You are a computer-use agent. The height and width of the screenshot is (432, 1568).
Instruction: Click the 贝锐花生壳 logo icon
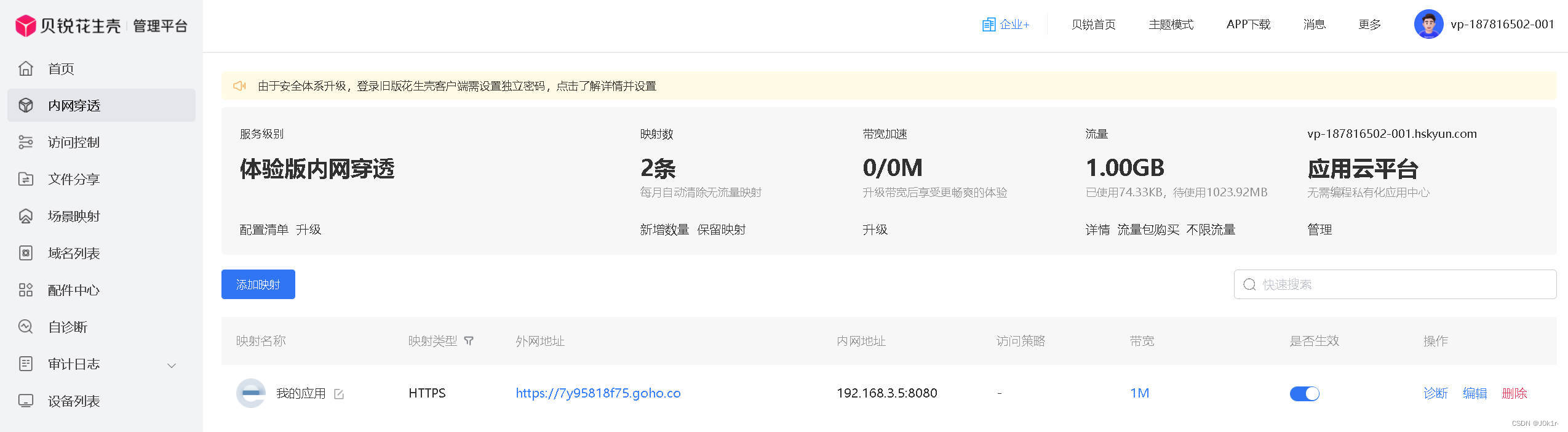point(26,25)
